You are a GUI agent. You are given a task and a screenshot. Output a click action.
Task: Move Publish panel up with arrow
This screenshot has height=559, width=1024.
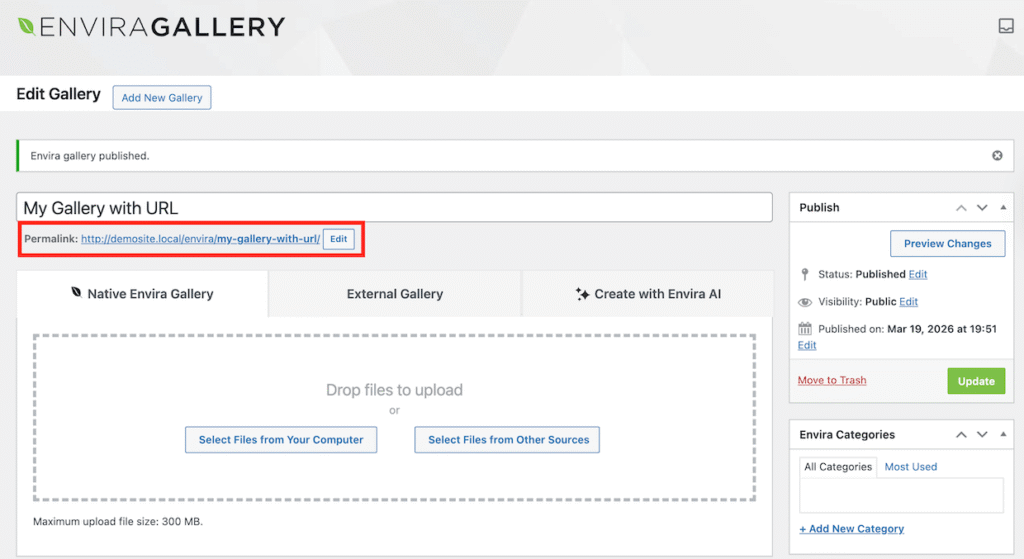[x=961, y=208]
